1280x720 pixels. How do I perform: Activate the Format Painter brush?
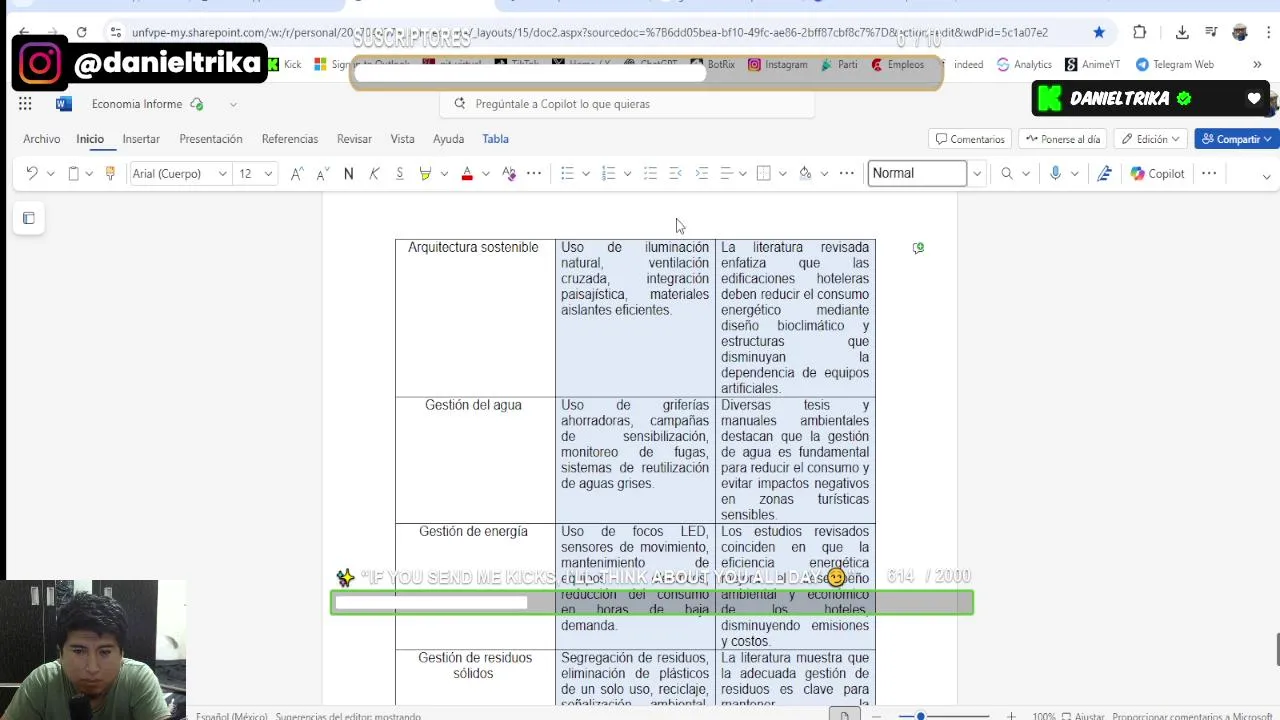[110, 174]
